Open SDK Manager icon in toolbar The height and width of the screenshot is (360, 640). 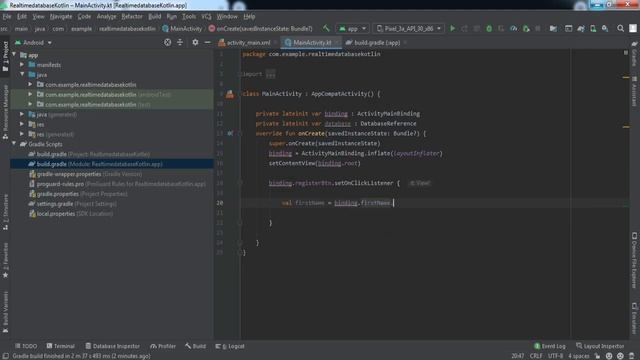click(605, 29)
